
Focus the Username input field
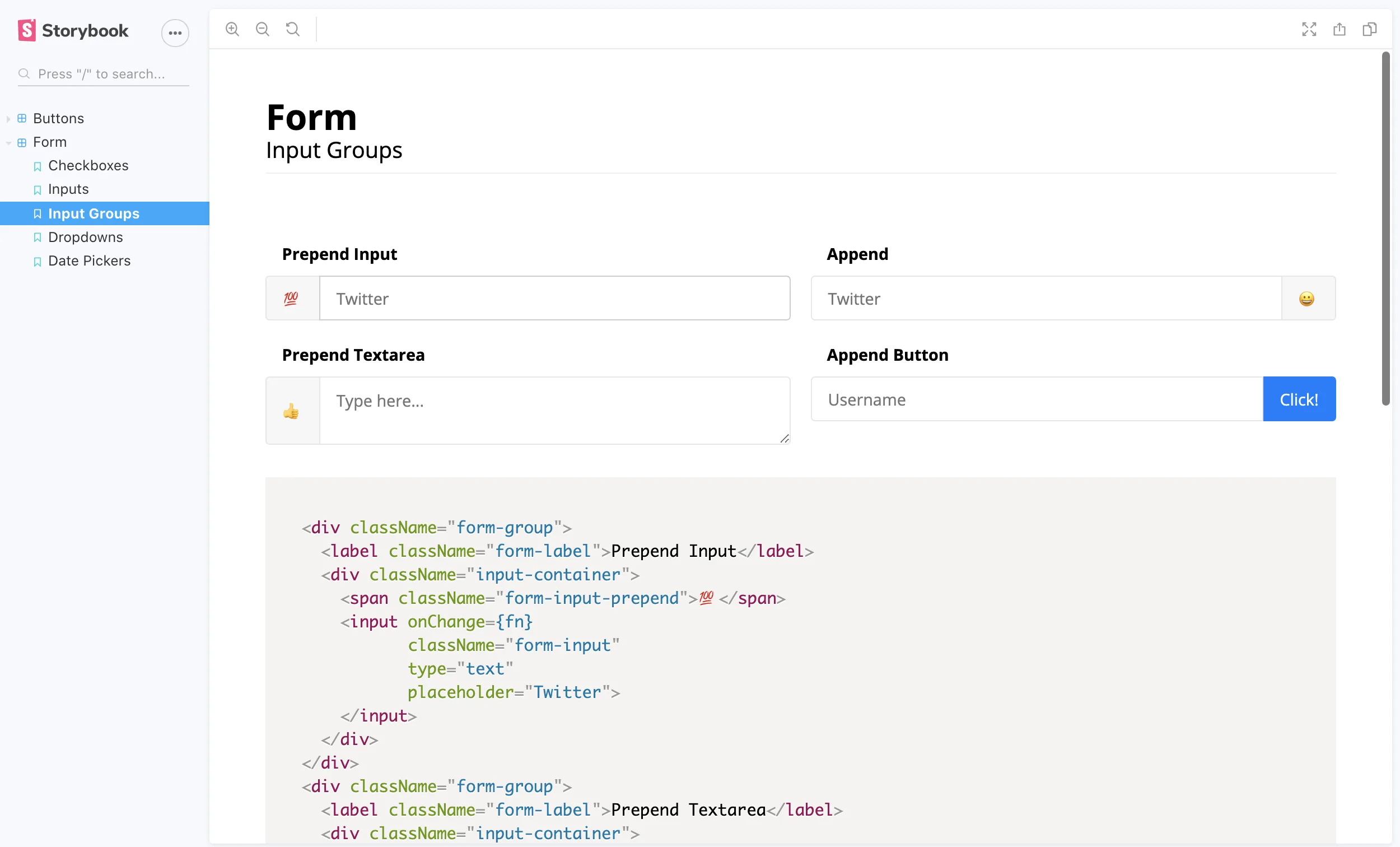coord(1037,399)
